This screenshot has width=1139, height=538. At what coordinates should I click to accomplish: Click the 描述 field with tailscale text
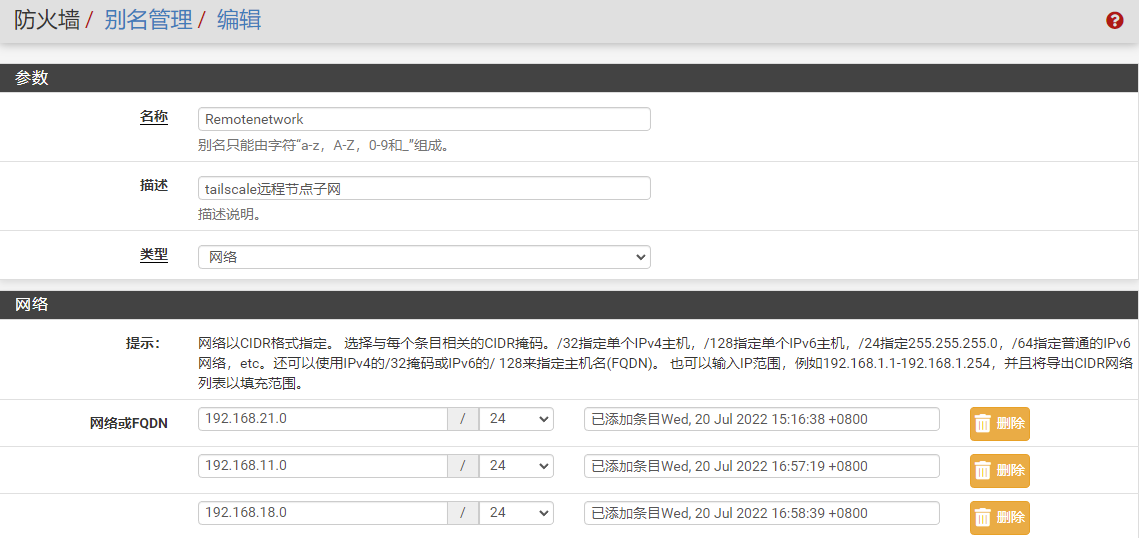point(424,188)
